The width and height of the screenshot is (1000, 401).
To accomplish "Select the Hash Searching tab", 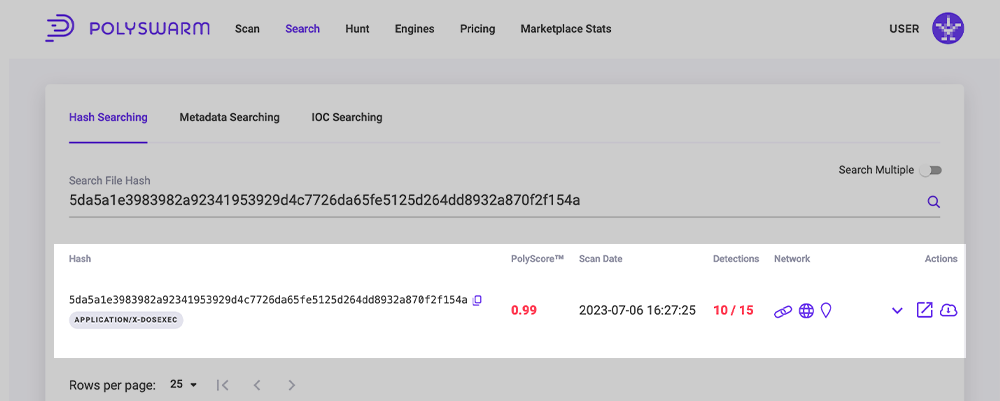I will [x=108, y=117].
